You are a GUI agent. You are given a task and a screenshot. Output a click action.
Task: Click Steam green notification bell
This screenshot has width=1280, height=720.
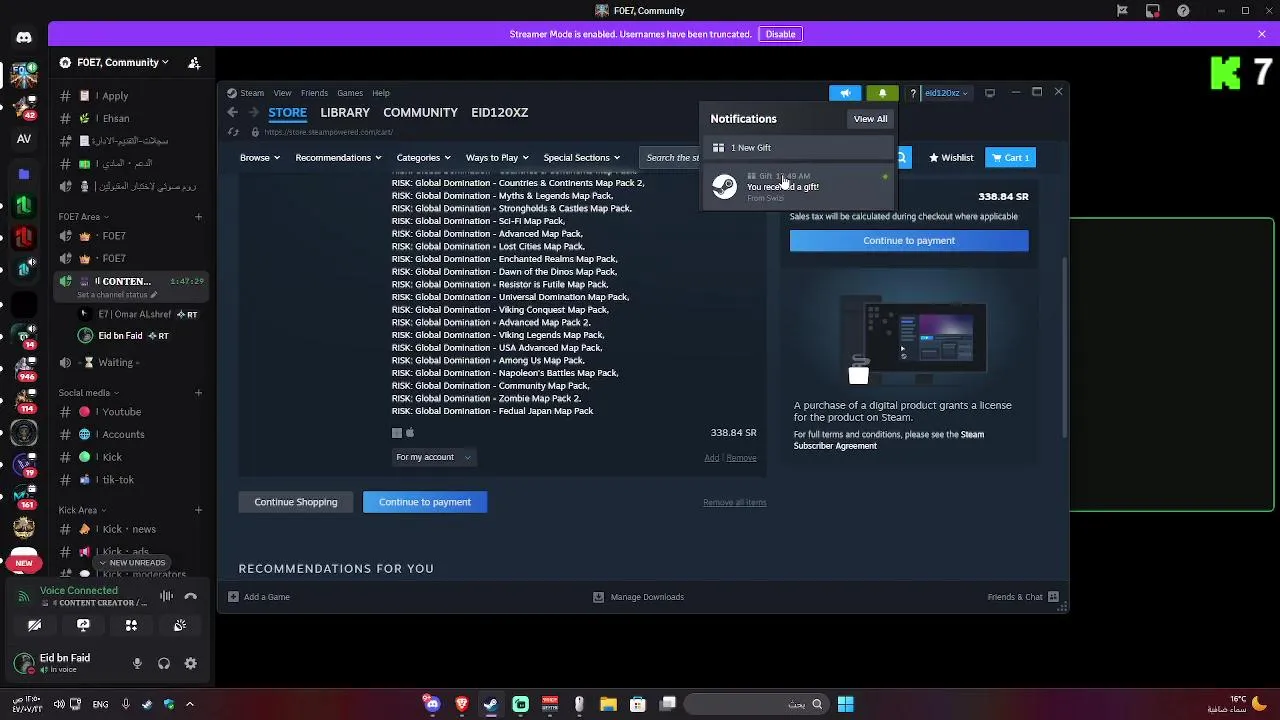(x=882, y=93)
